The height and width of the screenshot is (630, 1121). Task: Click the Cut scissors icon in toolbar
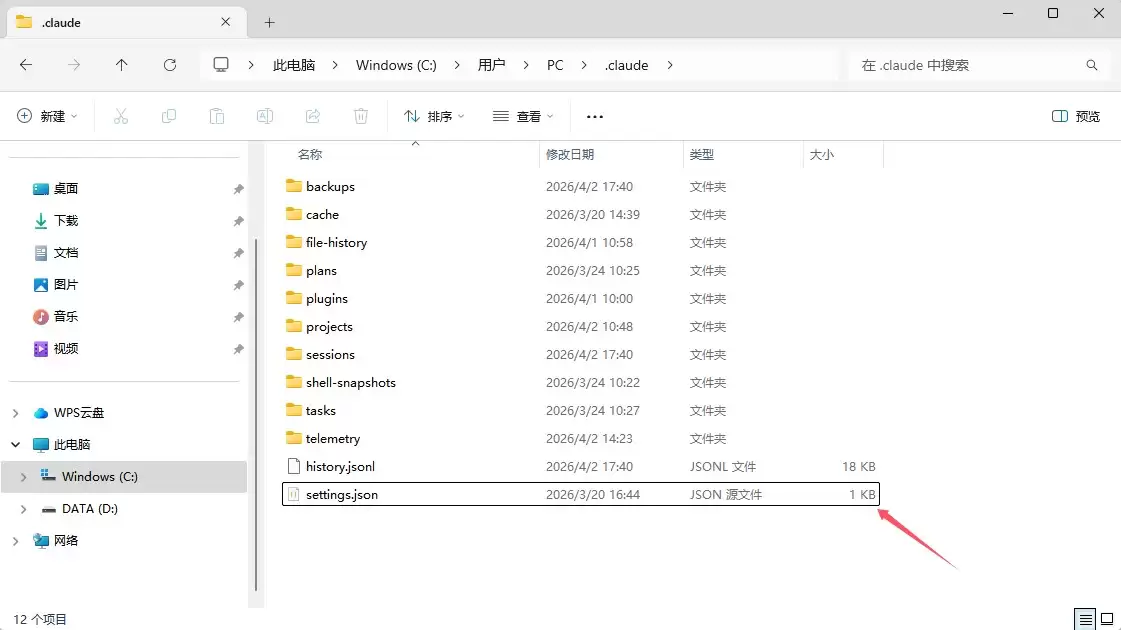point(121,117)
